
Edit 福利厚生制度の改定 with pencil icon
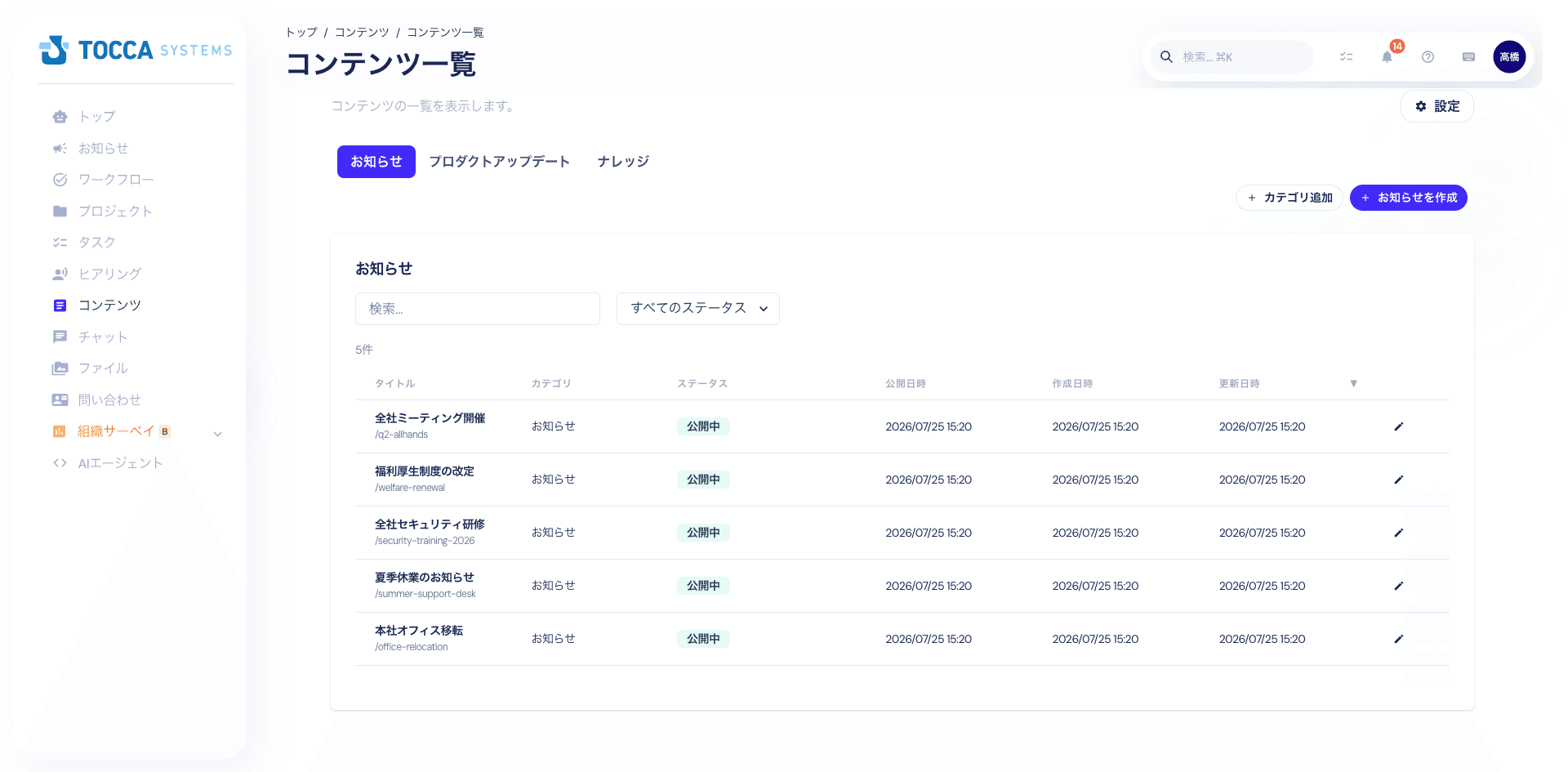(x=1398, y=480)
